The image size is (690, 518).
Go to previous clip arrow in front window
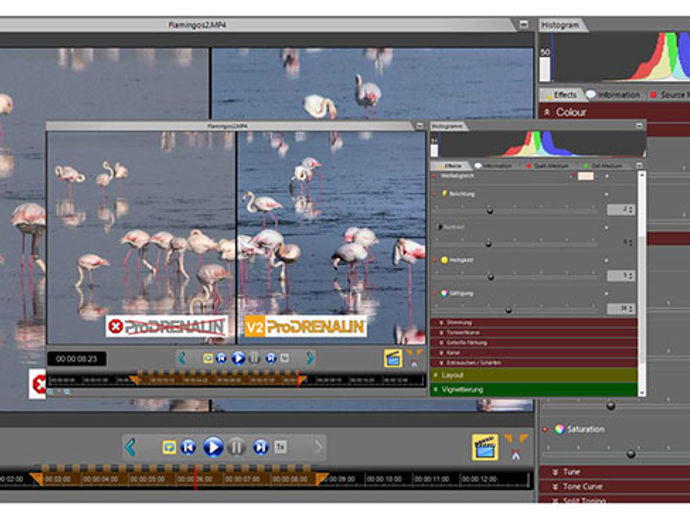pos(182,358)
